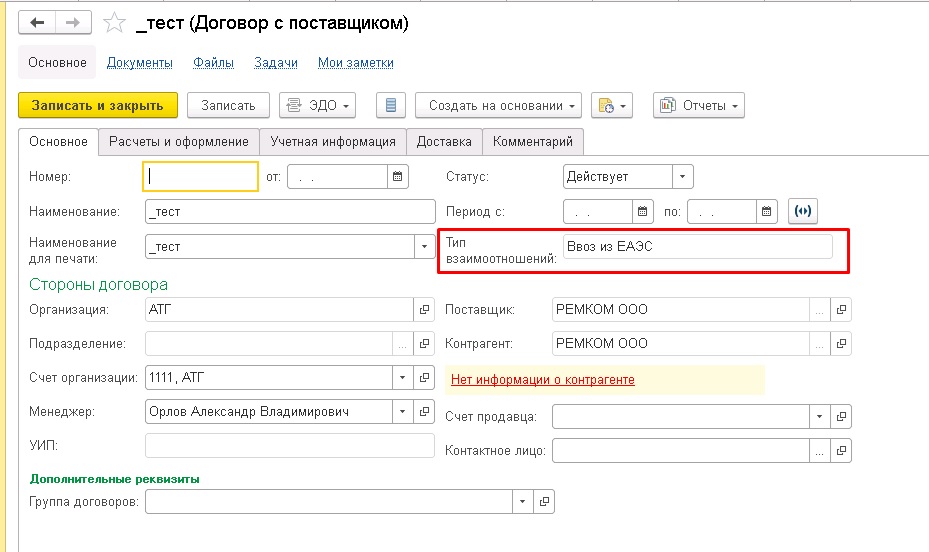Open the Счет продавца record icon
Screen dimensions: 929x552
point(841,417)
